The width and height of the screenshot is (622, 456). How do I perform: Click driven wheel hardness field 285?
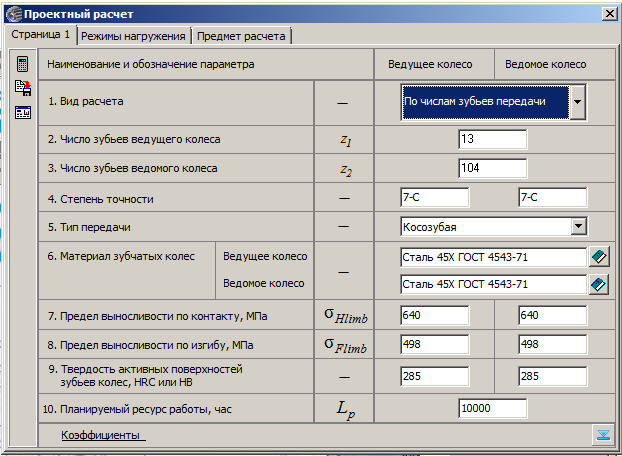(x=552, y=377)
